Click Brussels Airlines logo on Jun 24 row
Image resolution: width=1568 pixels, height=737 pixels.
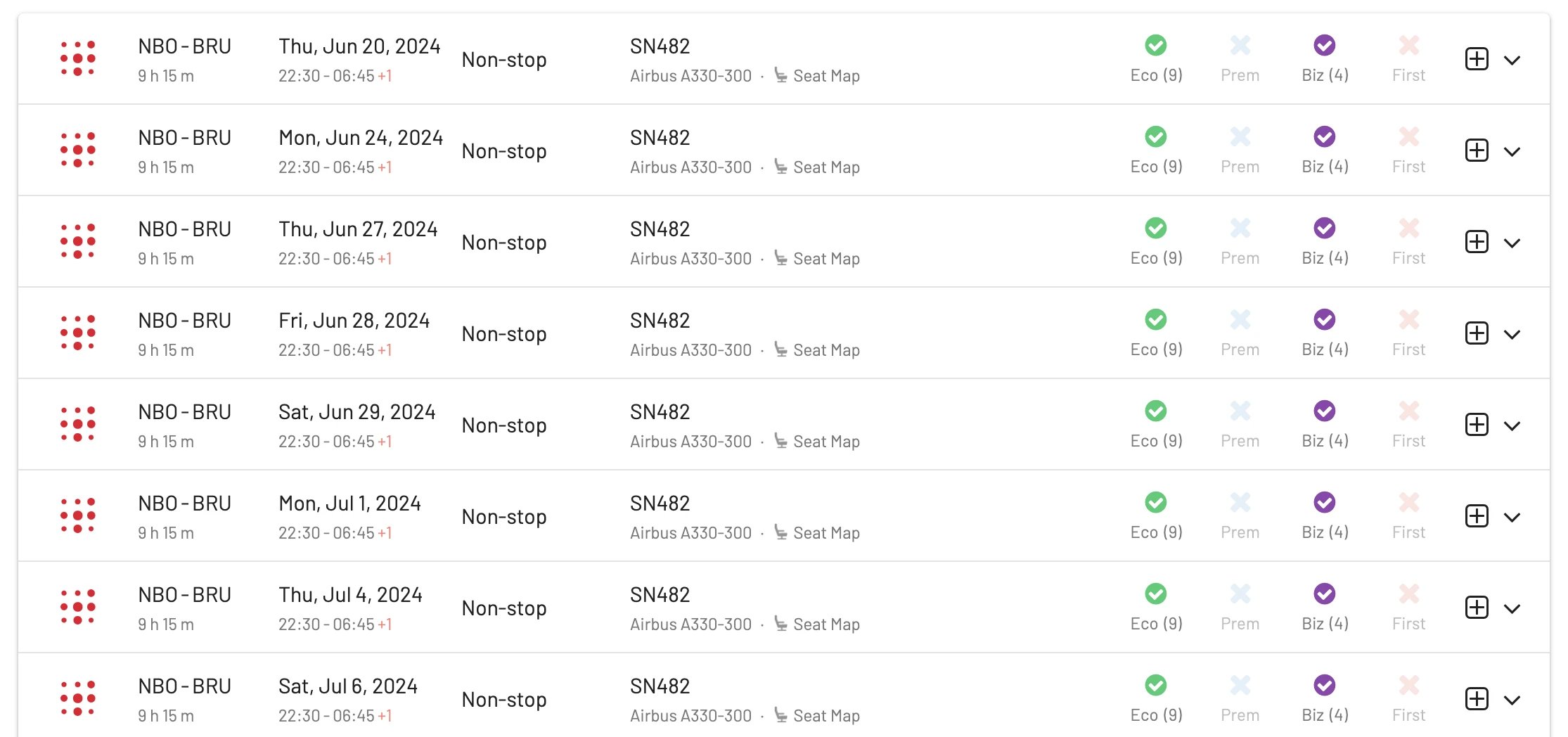(78, 150)
